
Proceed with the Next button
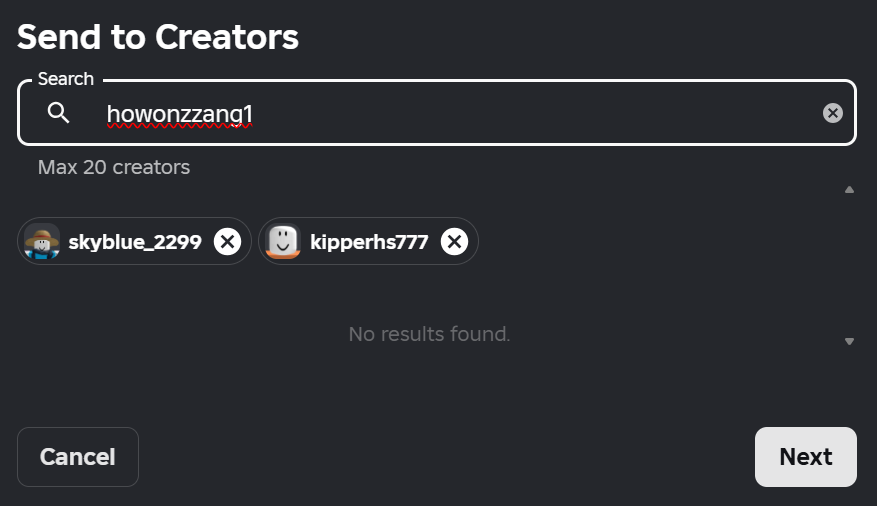point(805,457)
